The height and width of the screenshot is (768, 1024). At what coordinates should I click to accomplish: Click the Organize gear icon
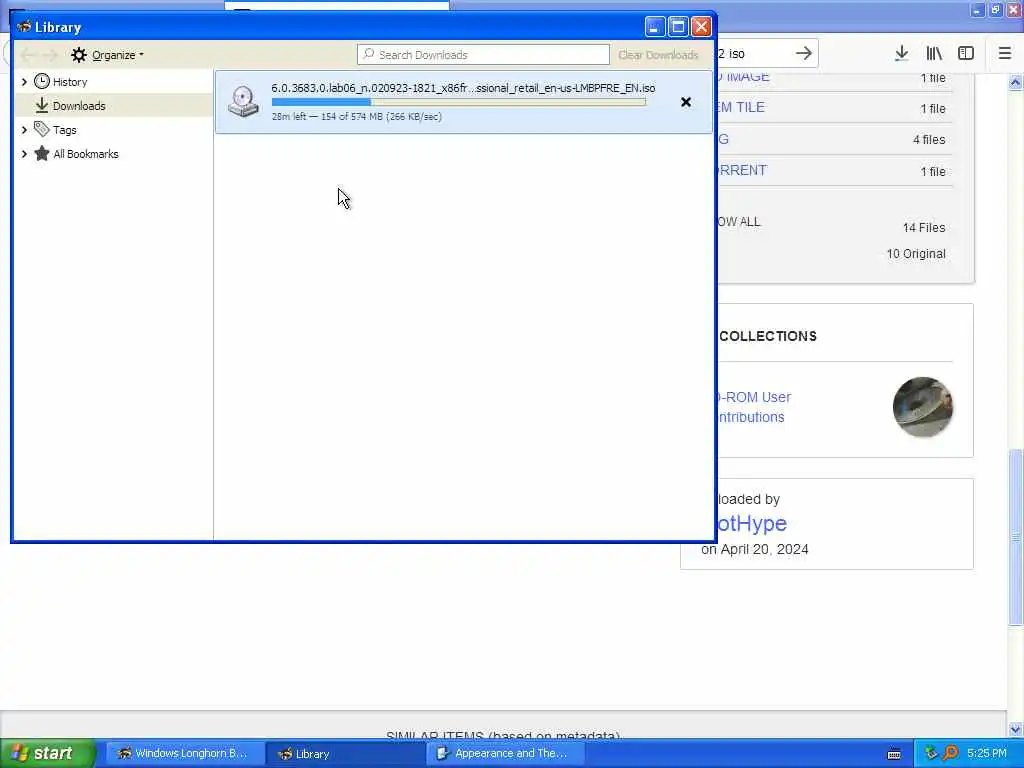(79, 55)
